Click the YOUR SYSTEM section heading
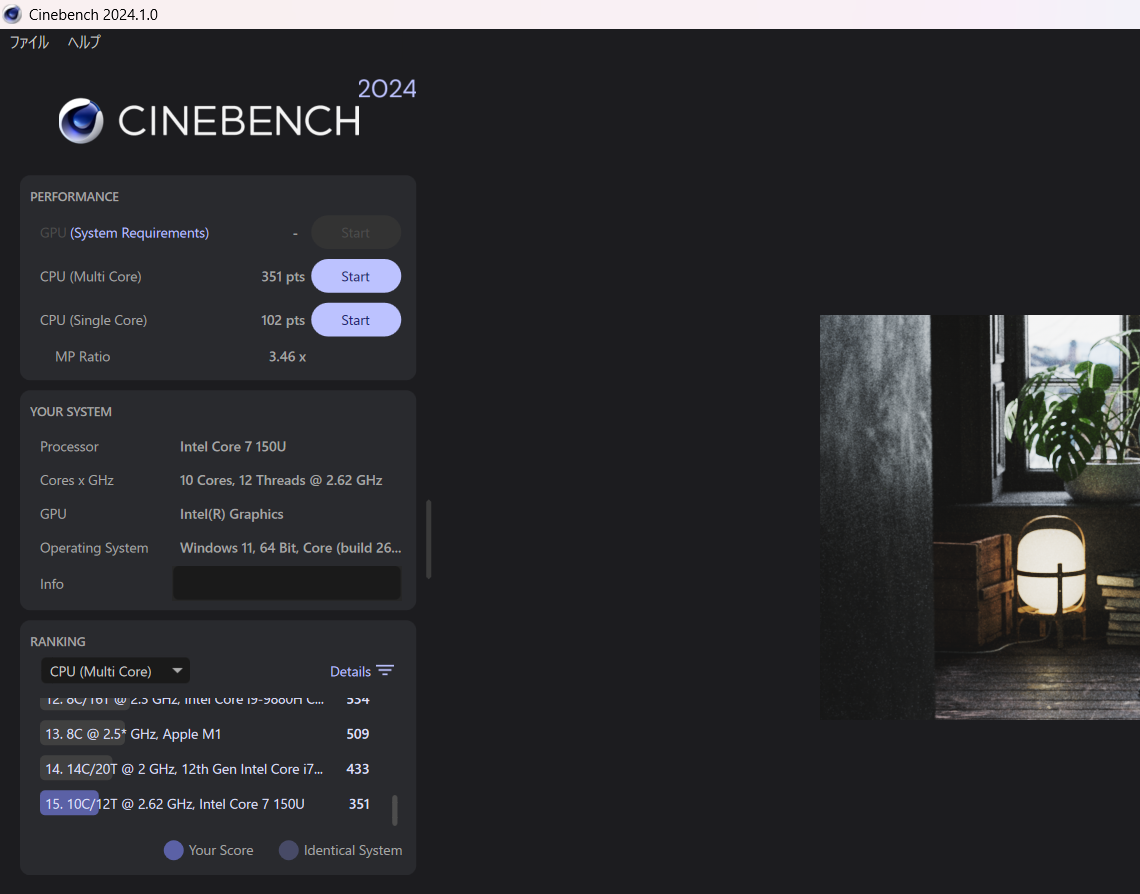Screen dimensions: 1140x894 [x=71, y=411]
